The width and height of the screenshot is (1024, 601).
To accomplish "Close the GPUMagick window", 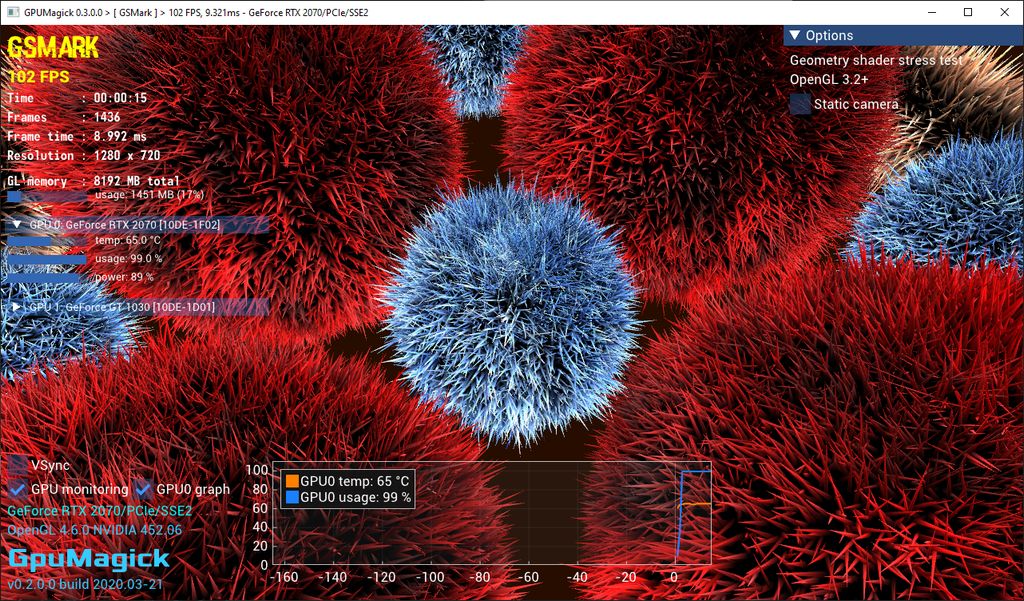I will (x=1004, y=12).
